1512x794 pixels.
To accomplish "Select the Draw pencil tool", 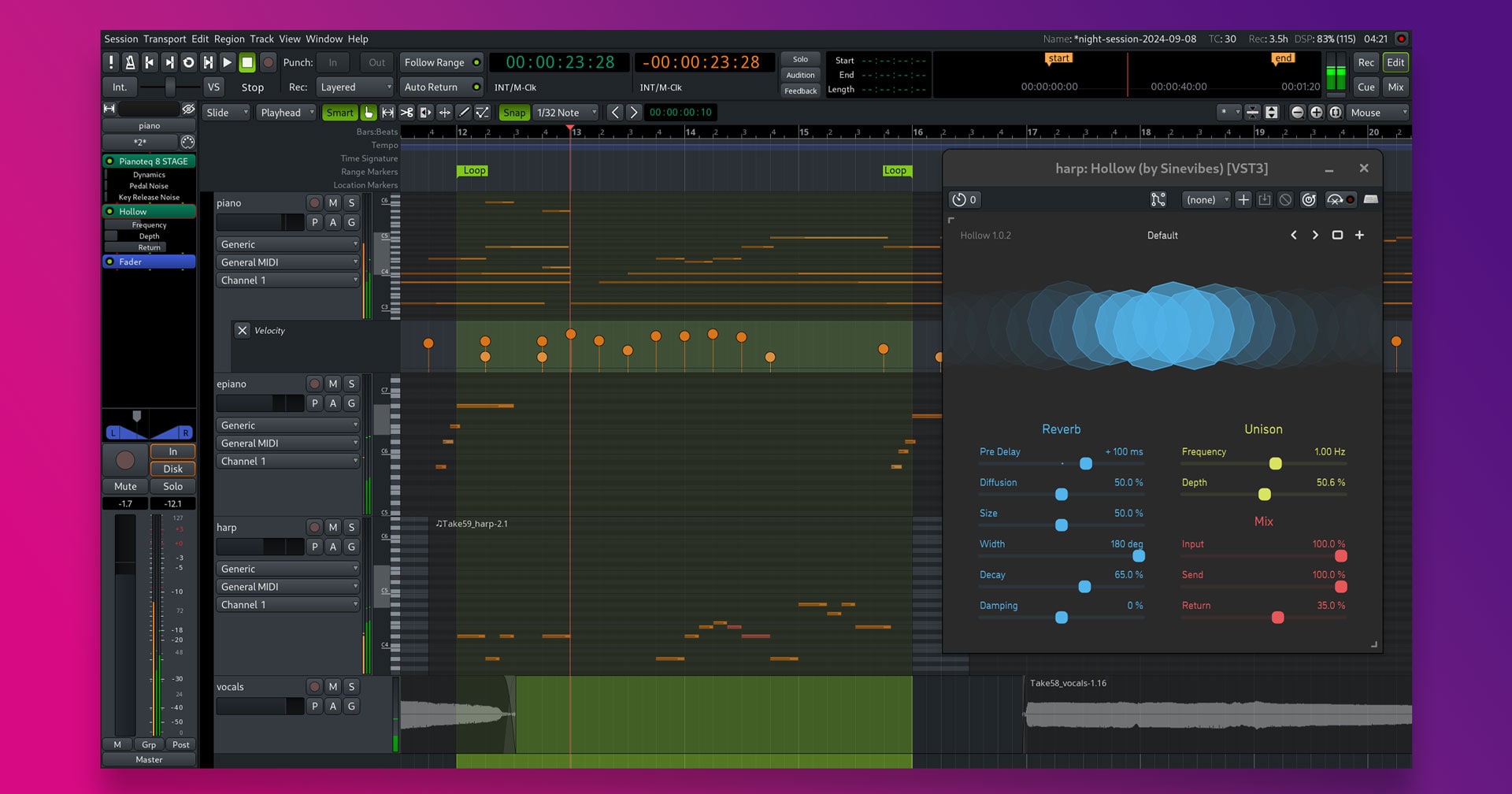I will pos(464,113).
